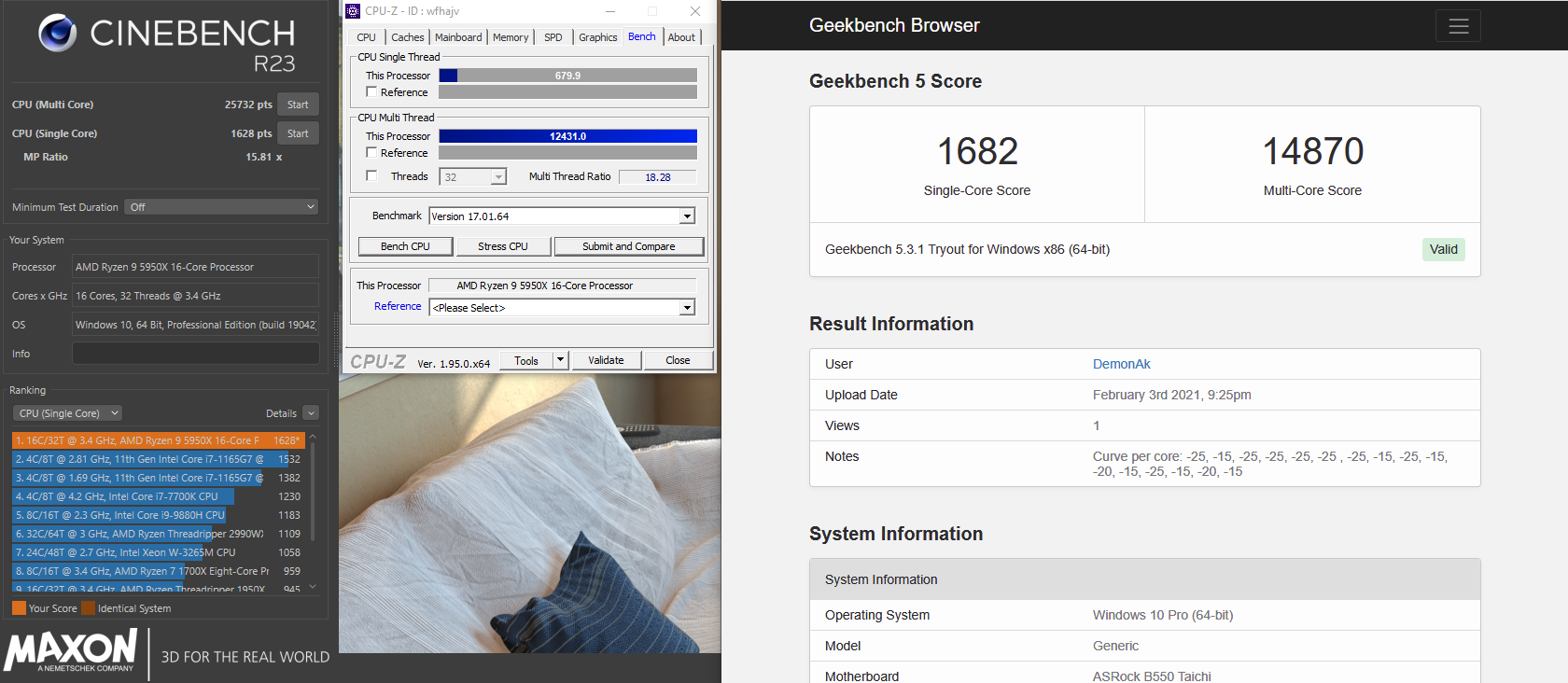The width and height of the screenshot is (1568, 683).
Task: Click the orange Your Score legend swatch
Action: point(19,608)
